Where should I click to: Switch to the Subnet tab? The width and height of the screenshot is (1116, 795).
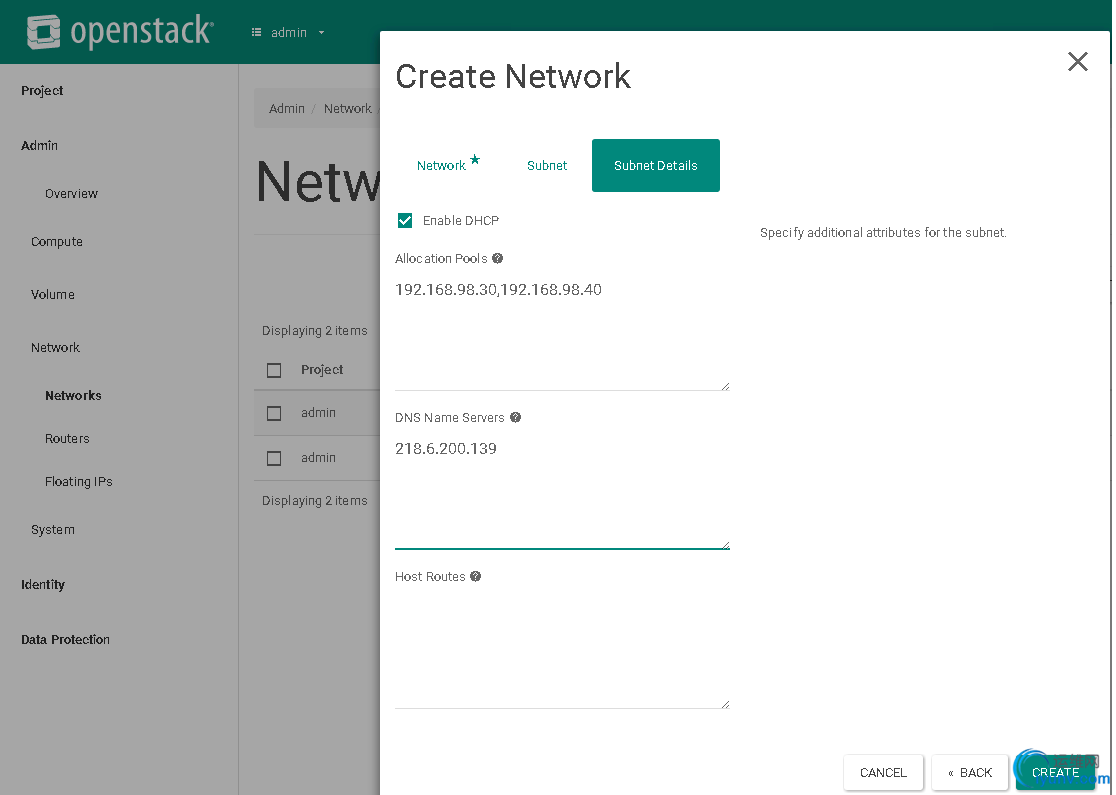click(x=547, y=166)
